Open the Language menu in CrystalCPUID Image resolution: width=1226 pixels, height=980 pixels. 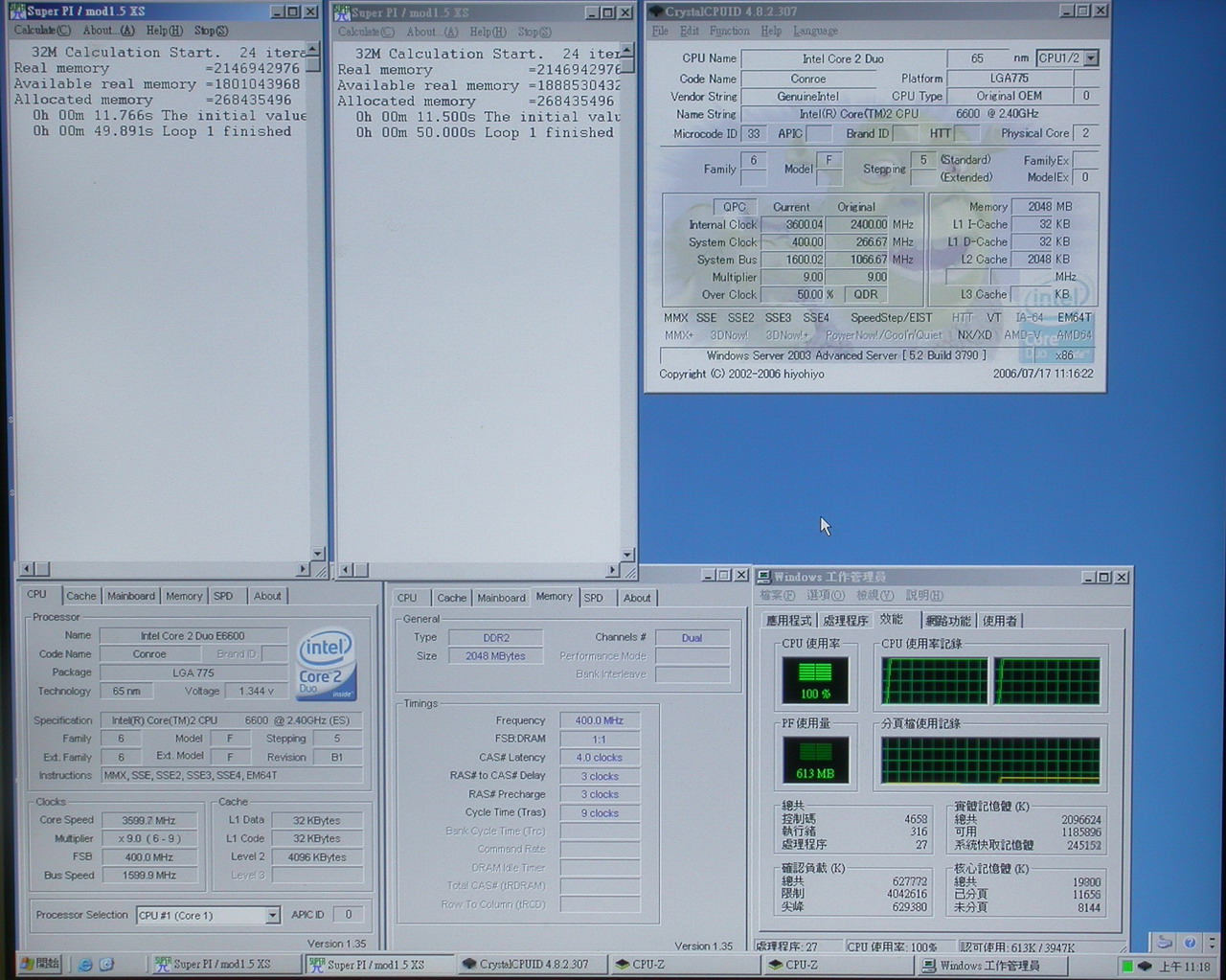click(x=815, y=31)
